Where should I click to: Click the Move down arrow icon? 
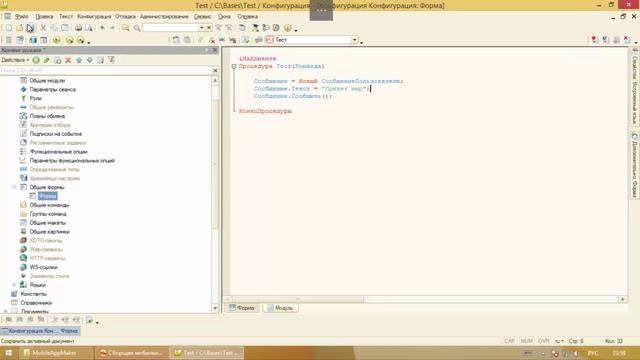coord(89,60)
